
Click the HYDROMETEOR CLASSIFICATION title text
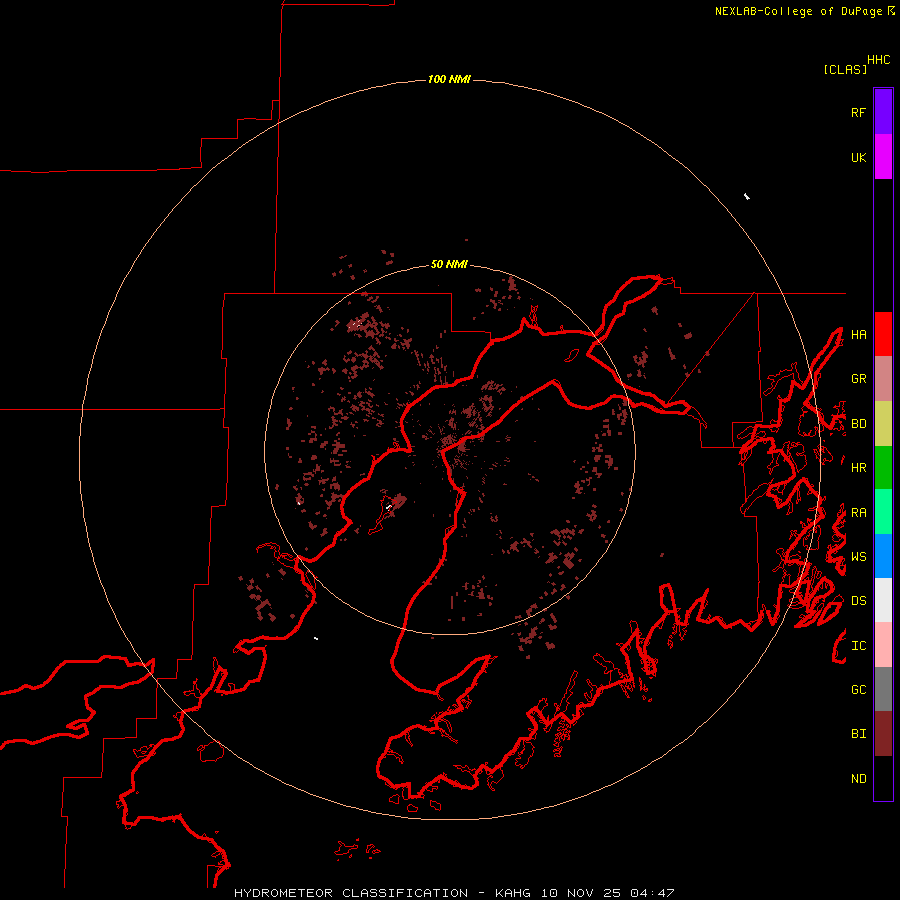tap(351, 893)
